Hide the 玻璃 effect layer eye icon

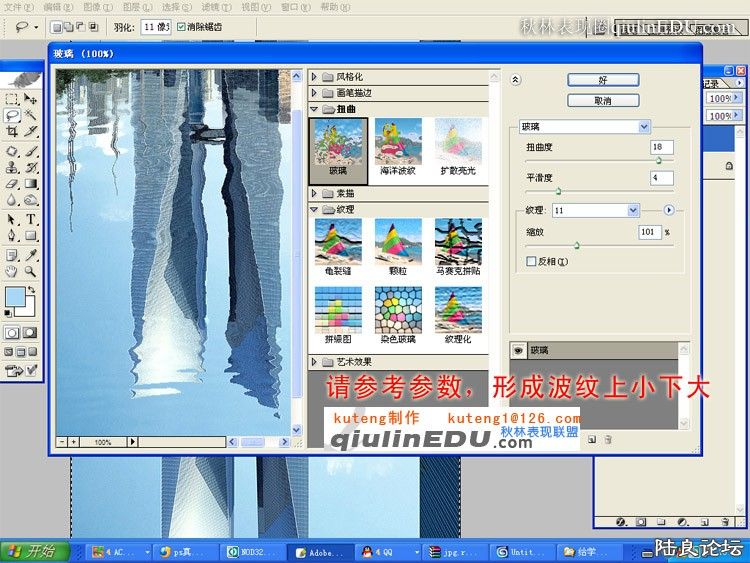[x=518, y=350]
